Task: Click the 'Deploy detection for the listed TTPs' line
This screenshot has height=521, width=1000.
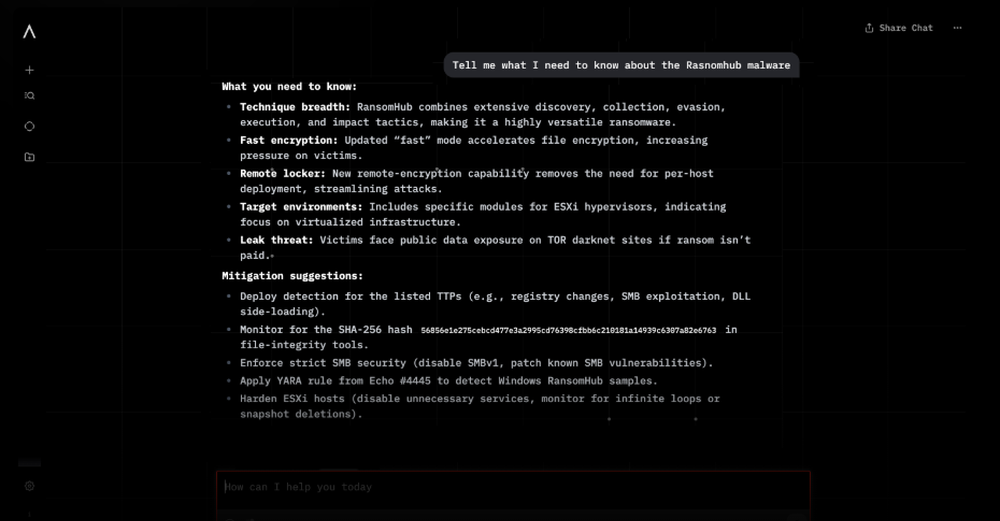Action: point(495,304)
